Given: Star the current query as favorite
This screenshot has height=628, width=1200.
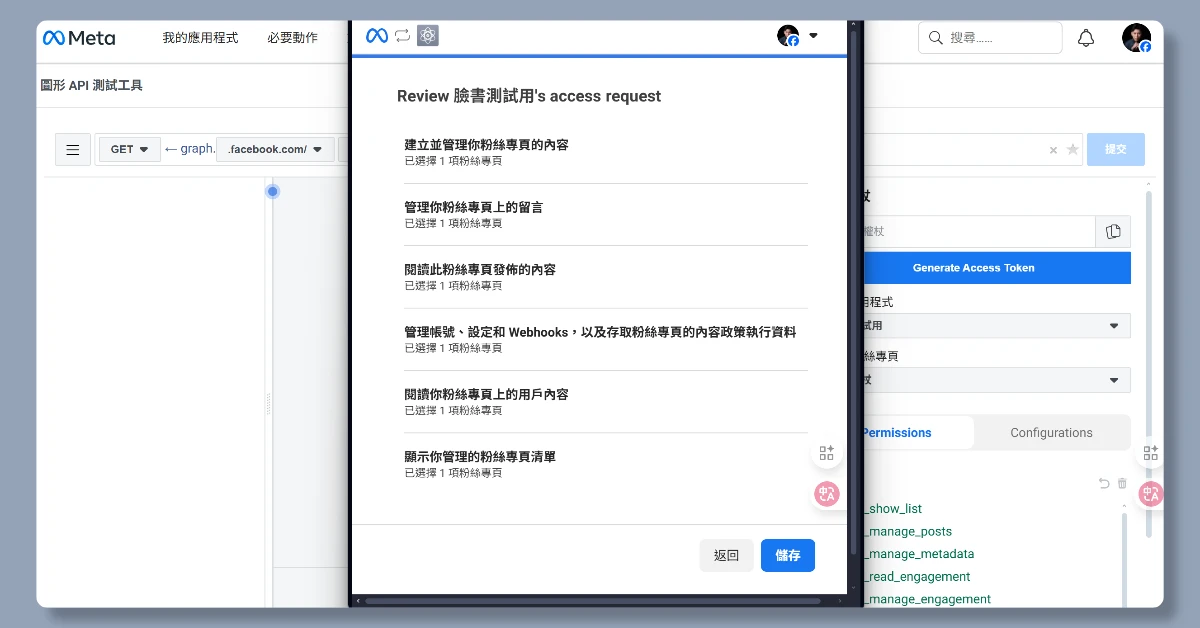Looking at the screenshot, I should [x=1073, y=150].
